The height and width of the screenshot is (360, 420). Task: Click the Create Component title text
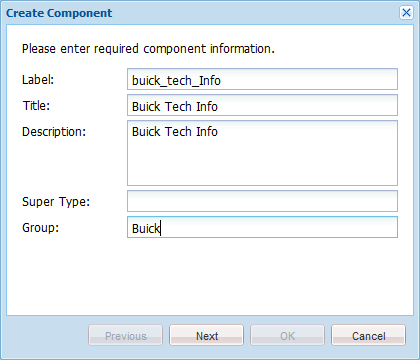pos(59,13)
